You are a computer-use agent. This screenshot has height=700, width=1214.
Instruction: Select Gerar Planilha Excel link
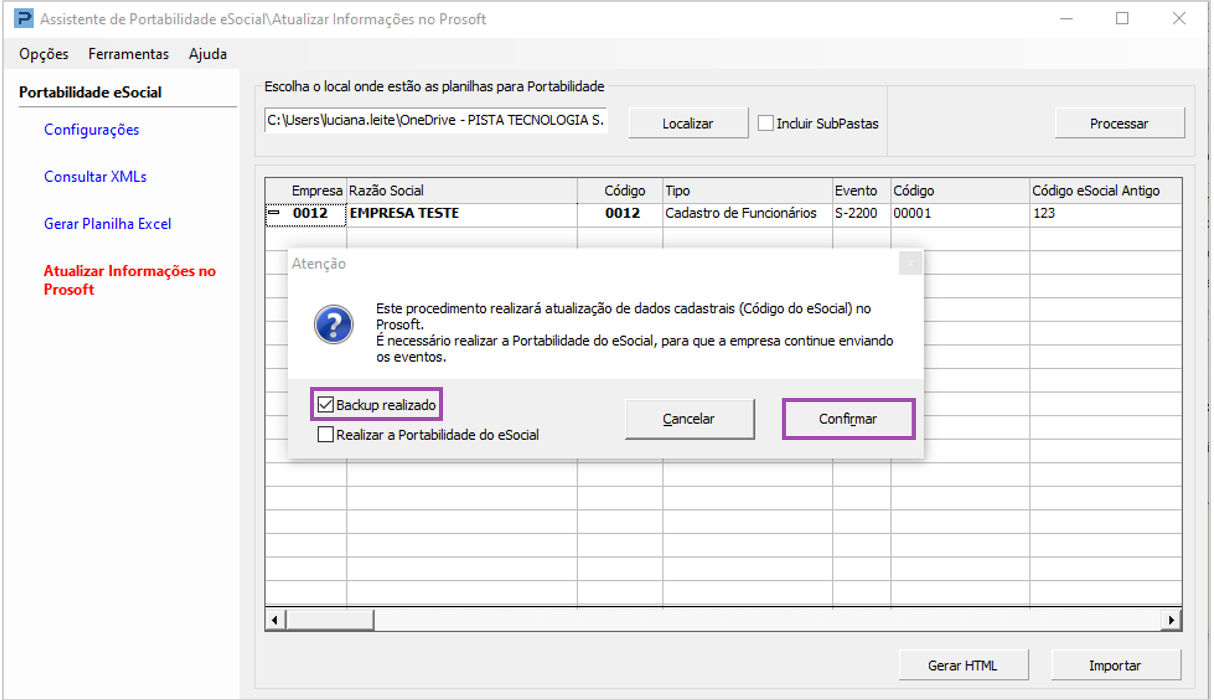[108, 224]
